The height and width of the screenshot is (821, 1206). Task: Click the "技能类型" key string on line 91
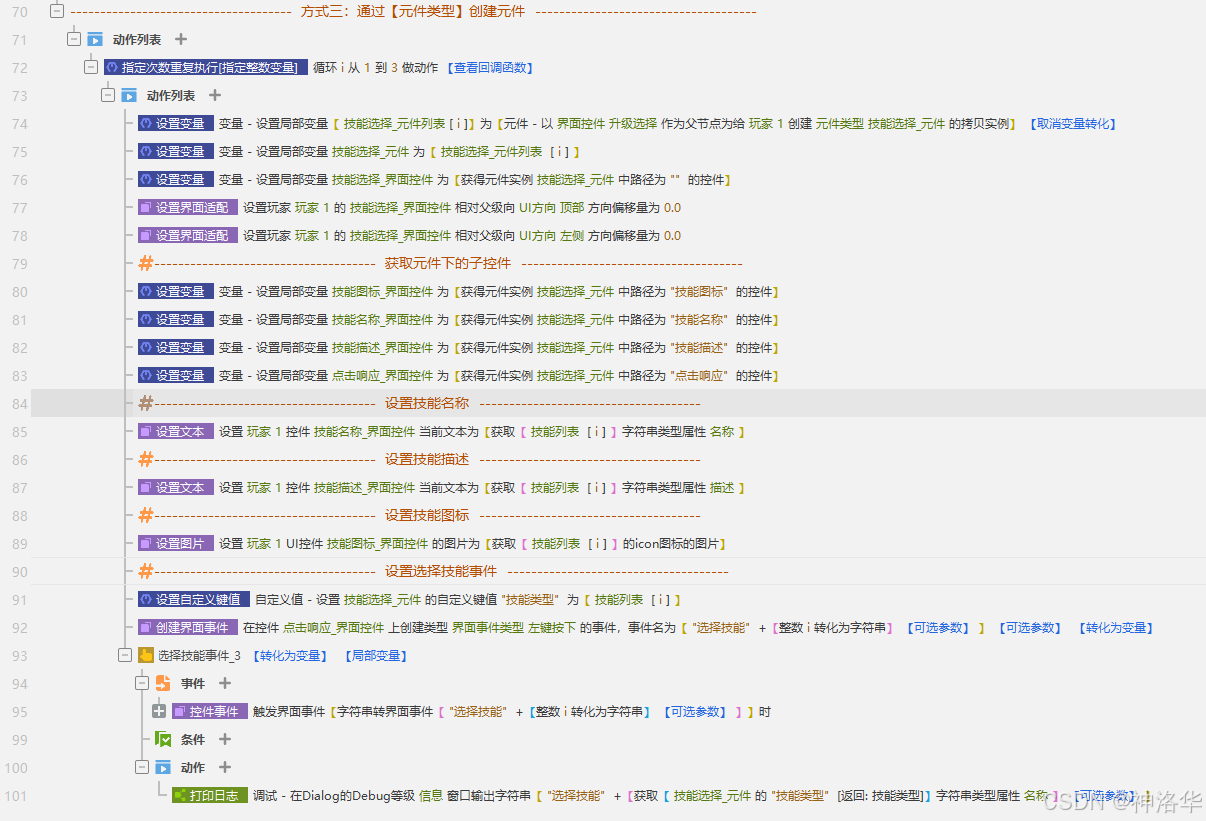530,599
